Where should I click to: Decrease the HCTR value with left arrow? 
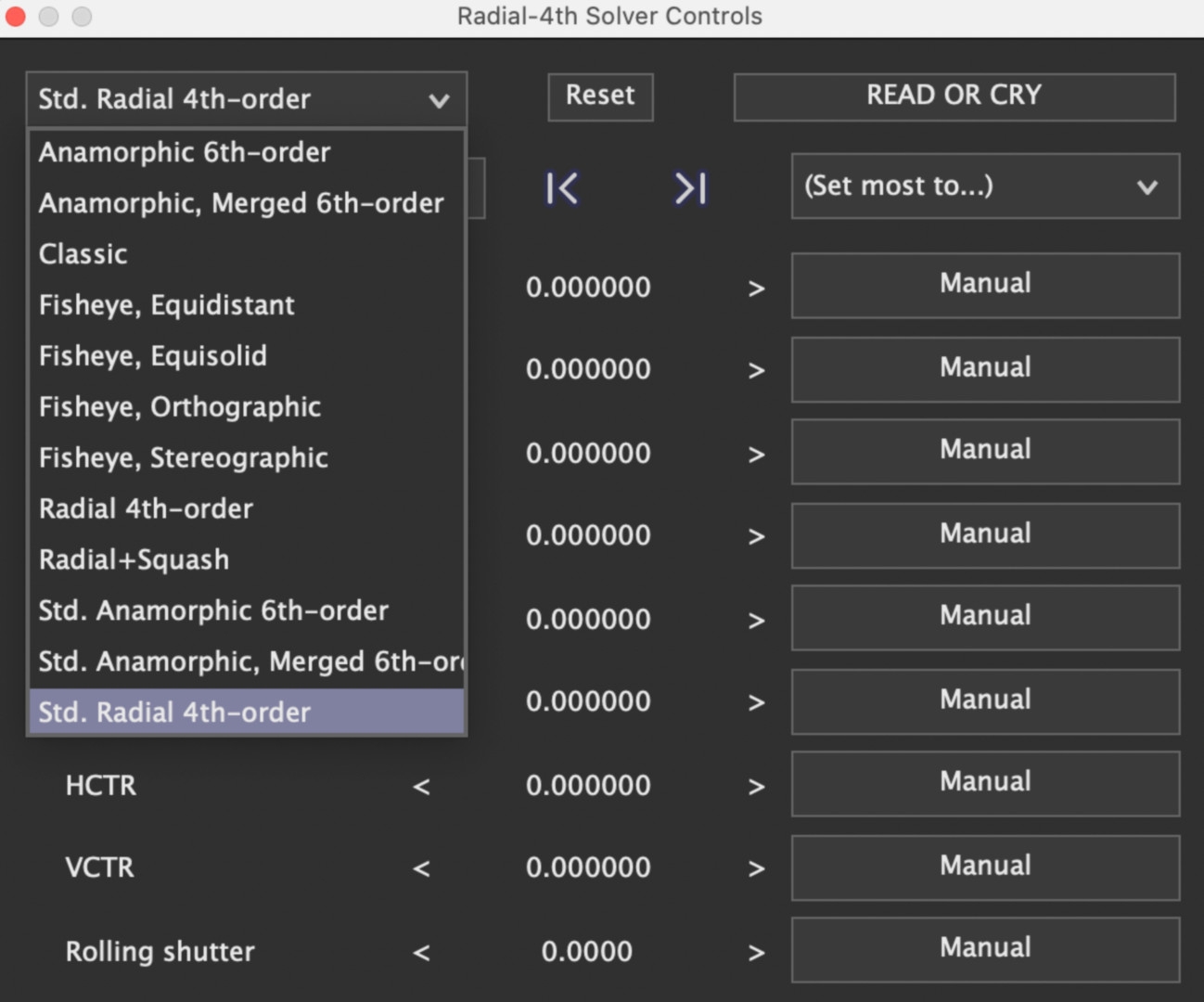point(421,787)
